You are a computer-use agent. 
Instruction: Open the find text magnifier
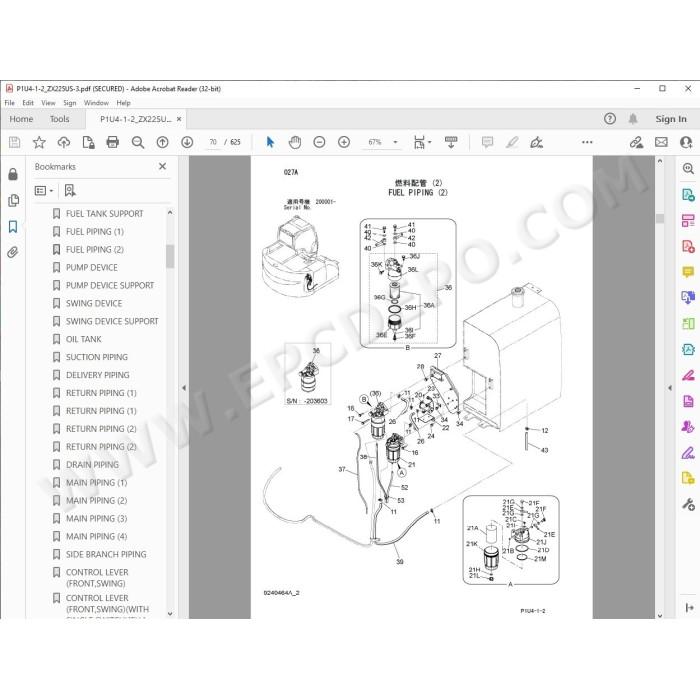[138, 142]
